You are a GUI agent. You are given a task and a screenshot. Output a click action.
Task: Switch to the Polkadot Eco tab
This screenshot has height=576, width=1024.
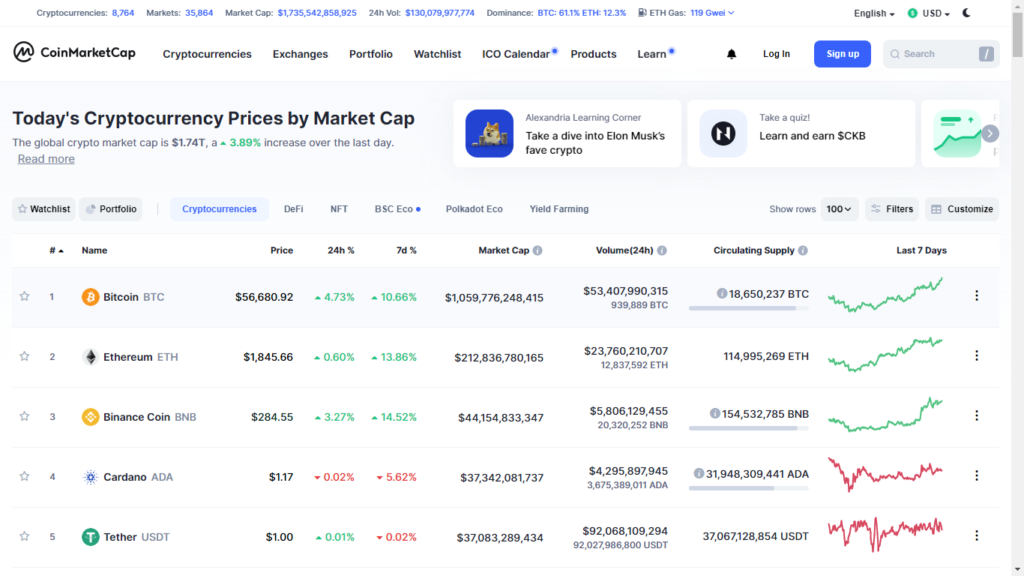tap(474, 209)
